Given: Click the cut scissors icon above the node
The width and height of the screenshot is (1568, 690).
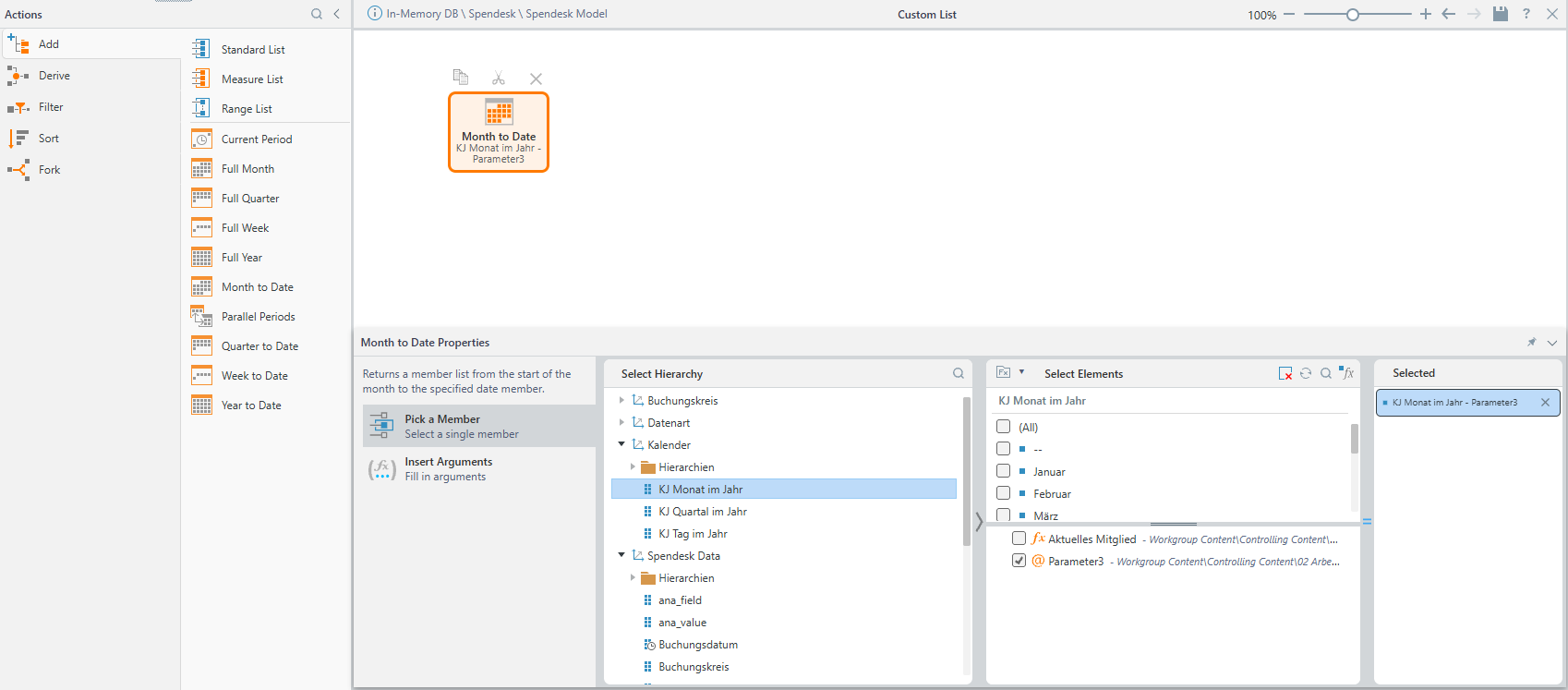Looking at the screenshot, I should 499,79.
